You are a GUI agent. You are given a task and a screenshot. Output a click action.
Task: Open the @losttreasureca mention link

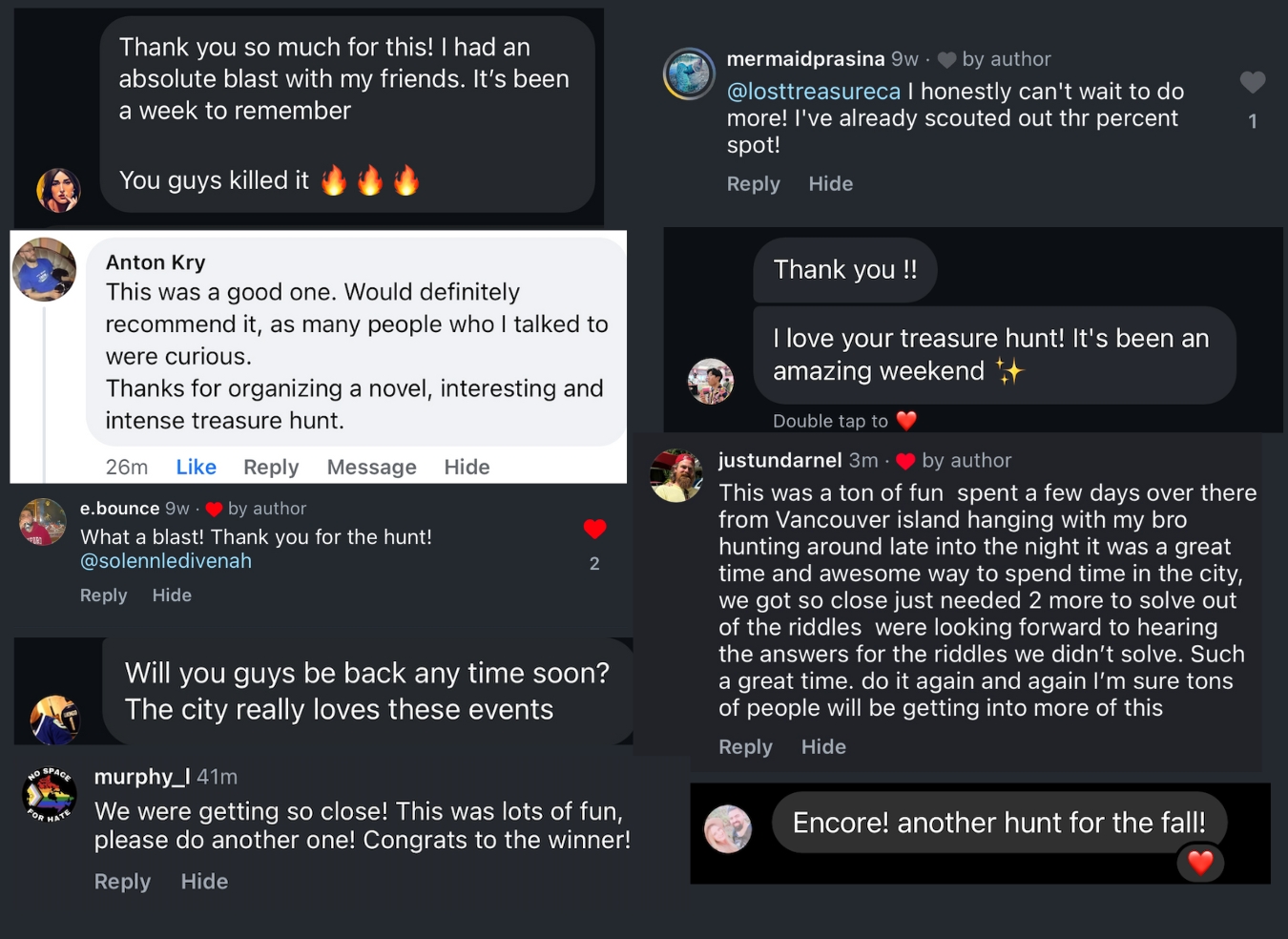tap(813, 92)
